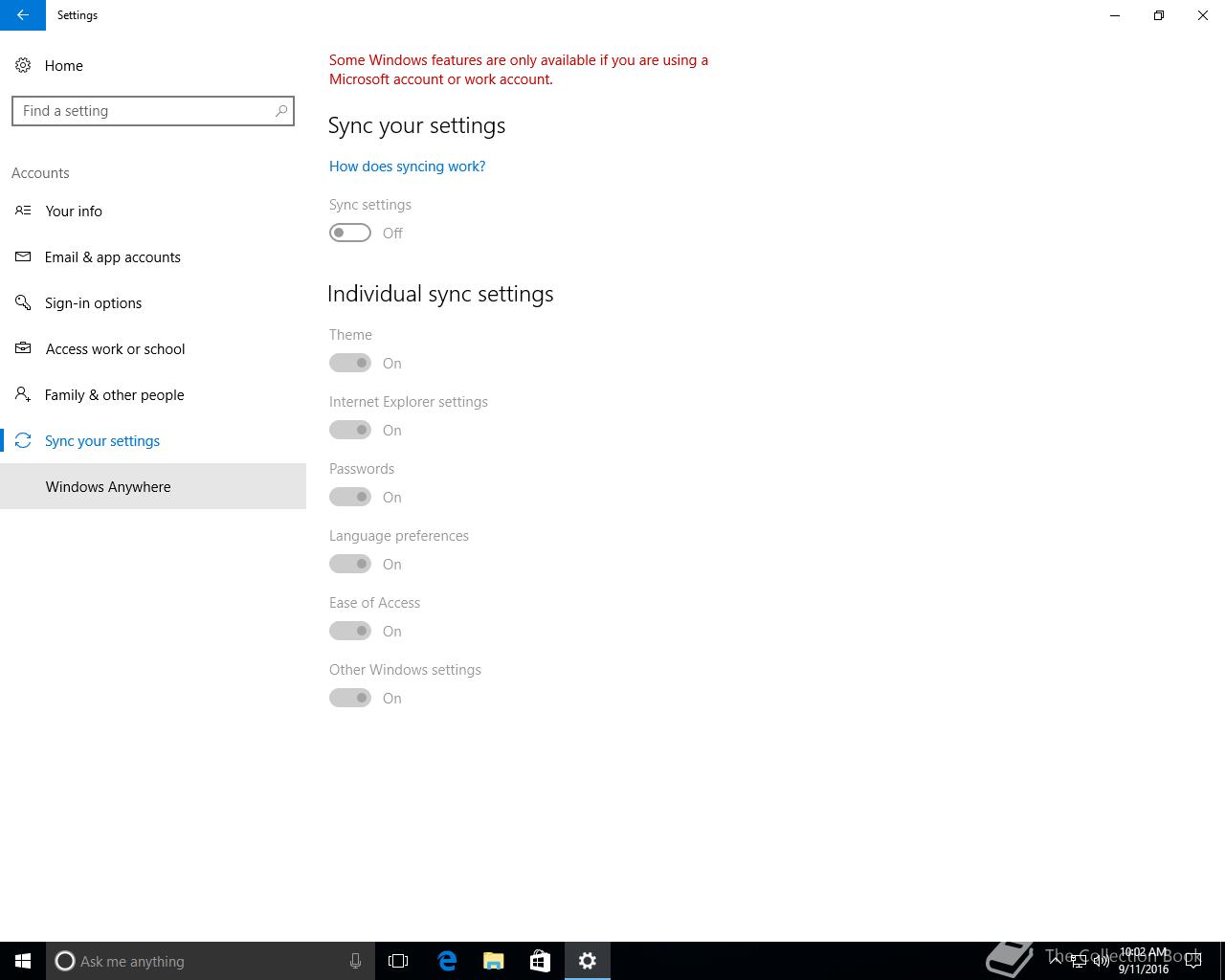Open the Action Center notifications icon
This screenshot has width=1225, height=980.
pyautogui.click(x=1193, y=961)
